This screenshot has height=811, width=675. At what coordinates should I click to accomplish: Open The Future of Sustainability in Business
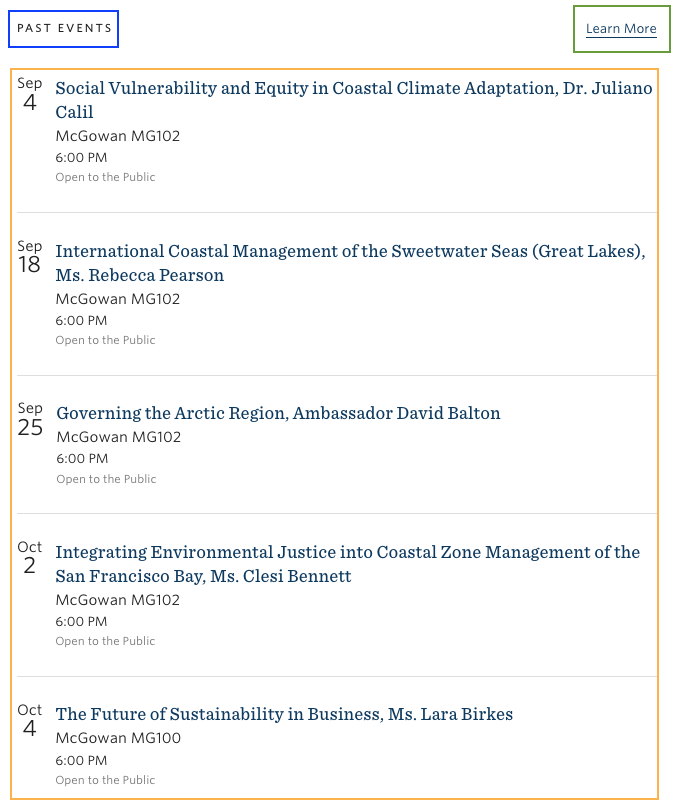click(284, 715)
